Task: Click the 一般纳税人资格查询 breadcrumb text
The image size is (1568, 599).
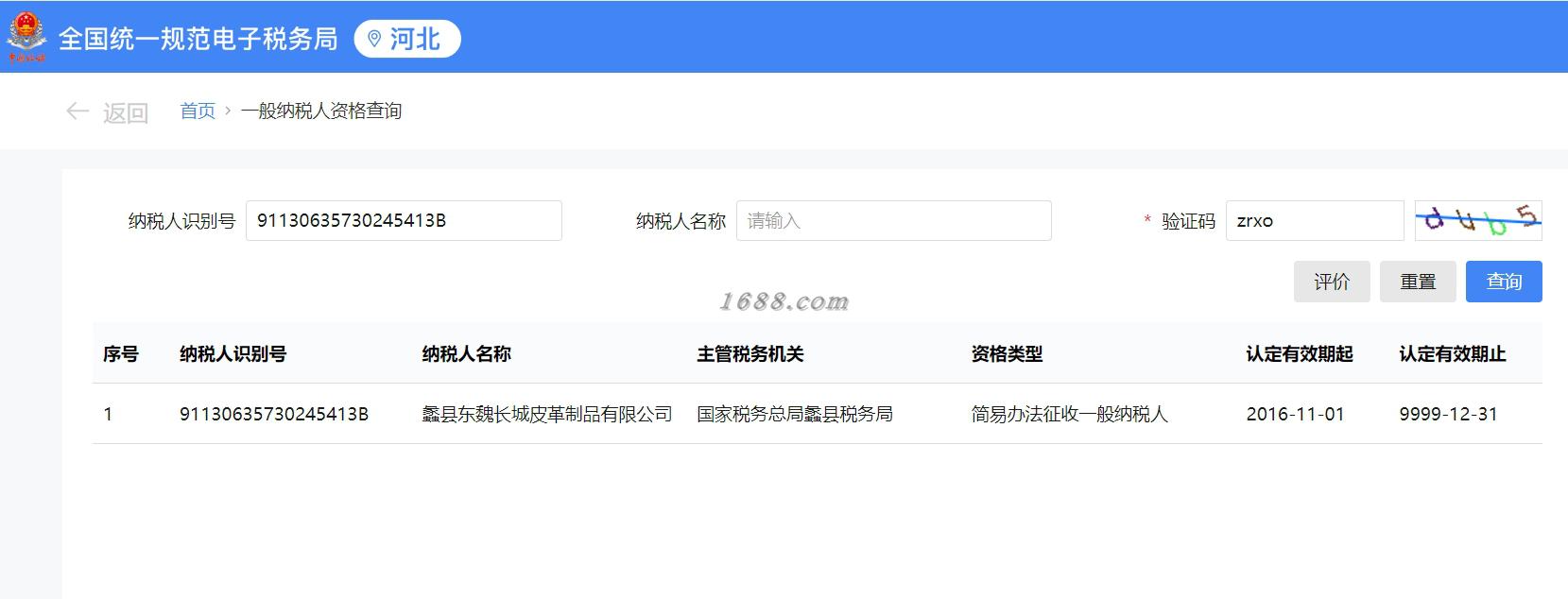Action: (321, 111)
